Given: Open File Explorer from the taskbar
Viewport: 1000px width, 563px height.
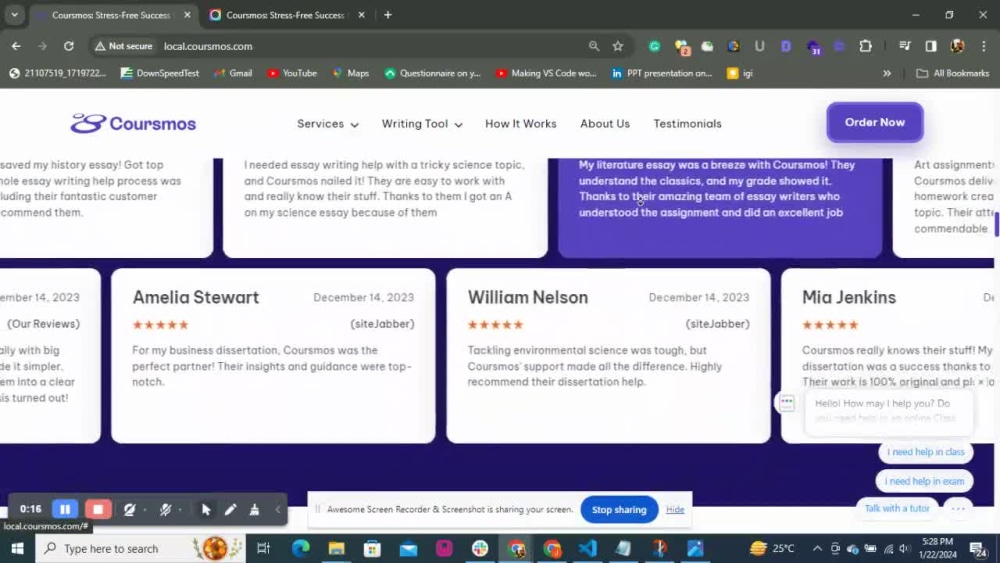Looking at the screenshot, I should tap(336, 548).
